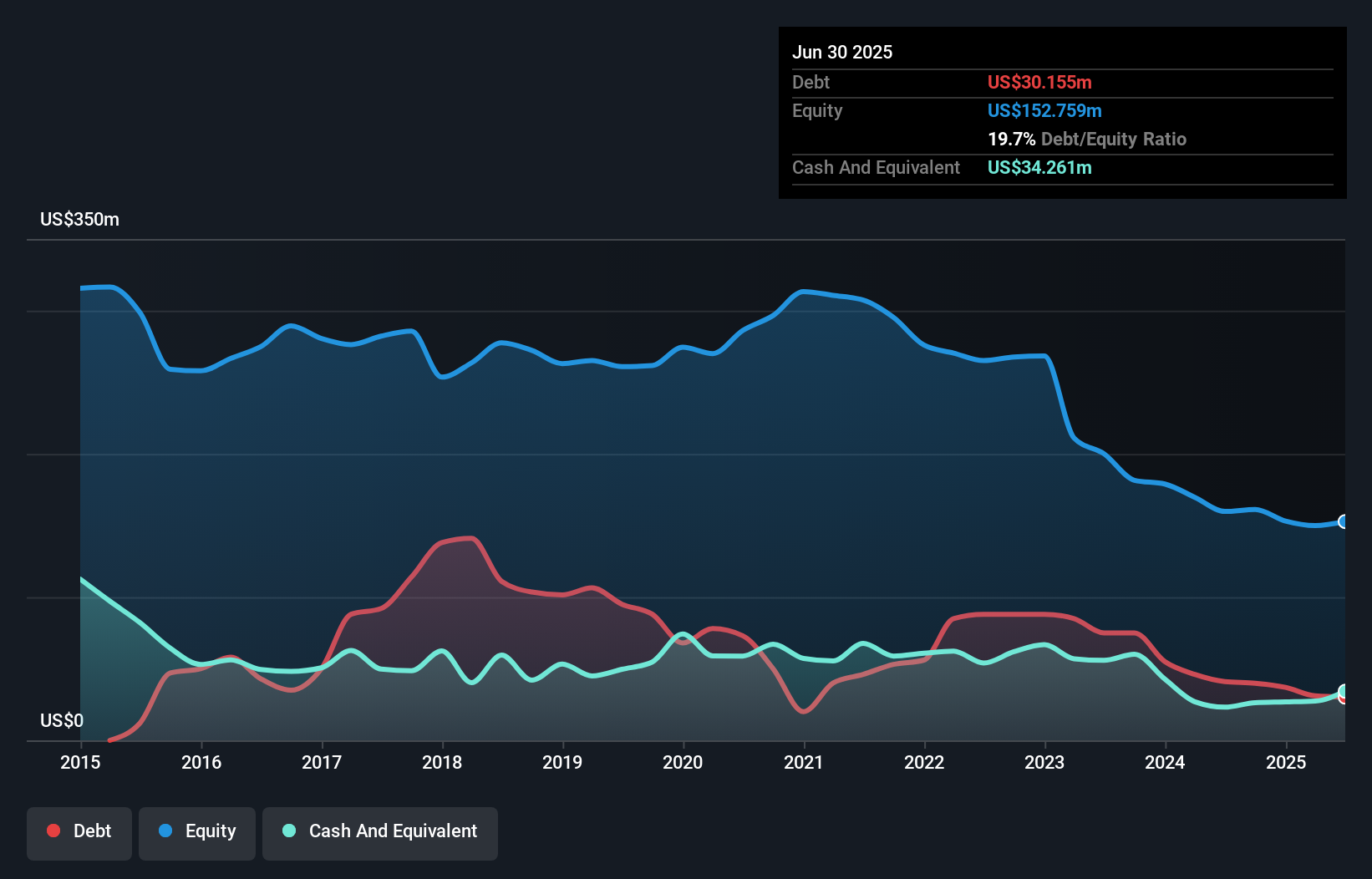Click the Jun 30 2025 tooltip date
This screenshot has height=879, width=1372.
tap(842, 52)
